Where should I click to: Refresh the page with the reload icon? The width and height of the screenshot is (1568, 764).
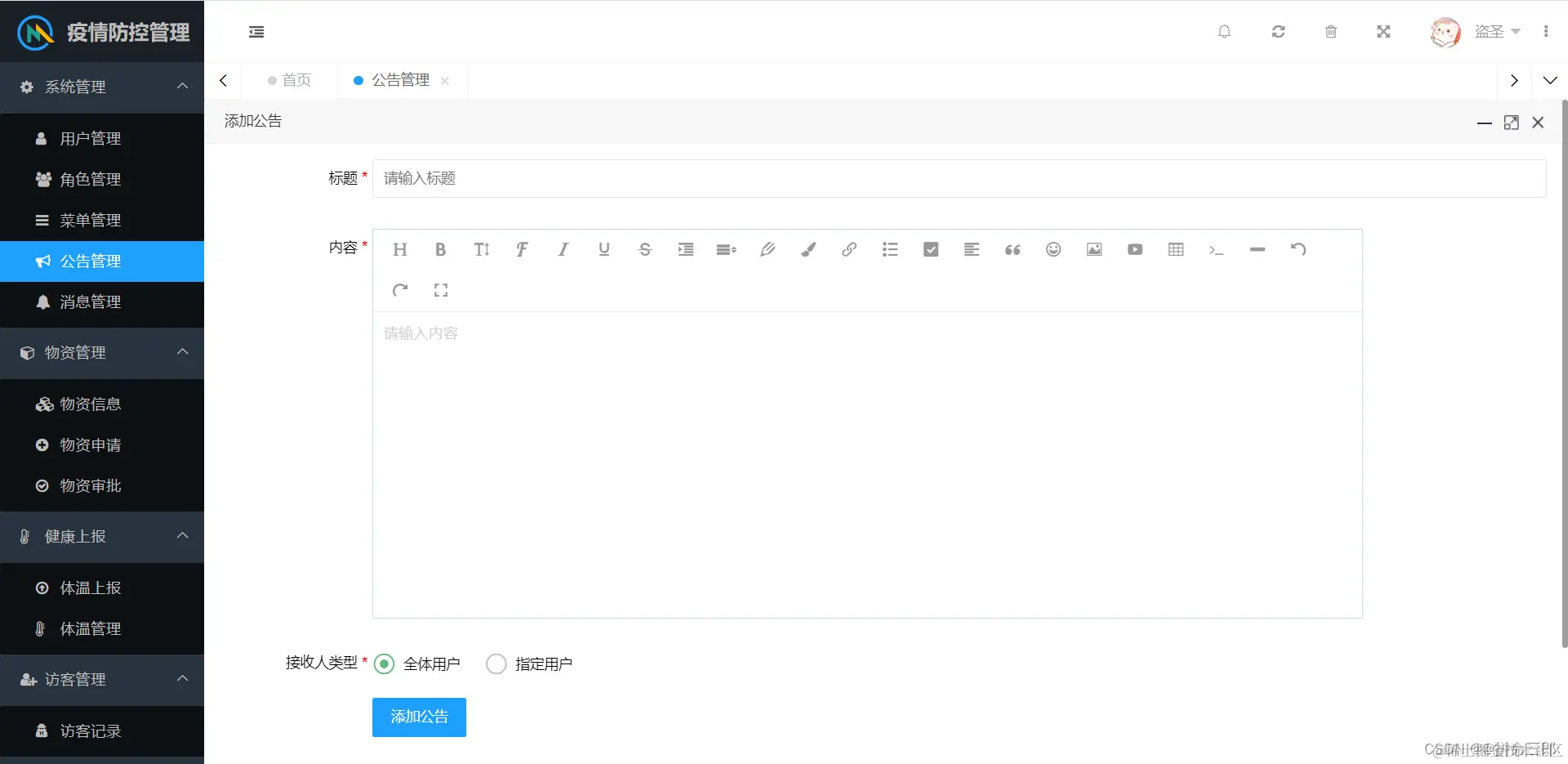point(1278,32)
